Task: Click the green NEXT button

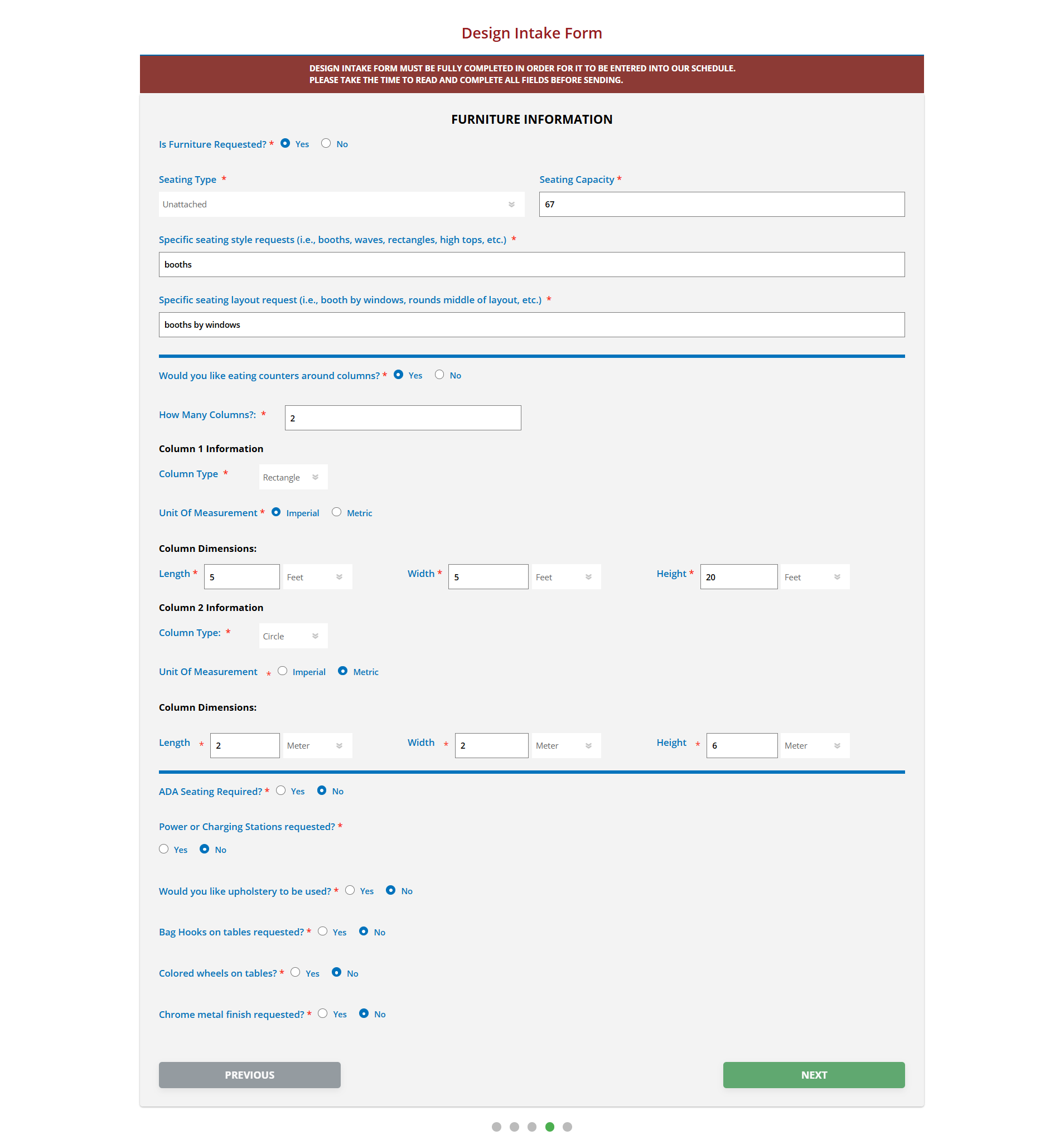Action: pos(814,1075)
